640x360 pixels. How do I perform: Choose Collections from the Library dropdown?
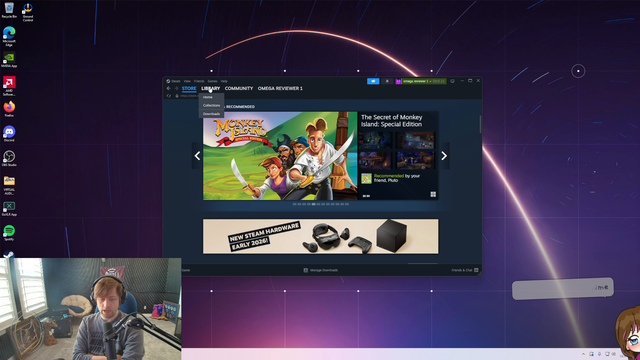[211, 105]
